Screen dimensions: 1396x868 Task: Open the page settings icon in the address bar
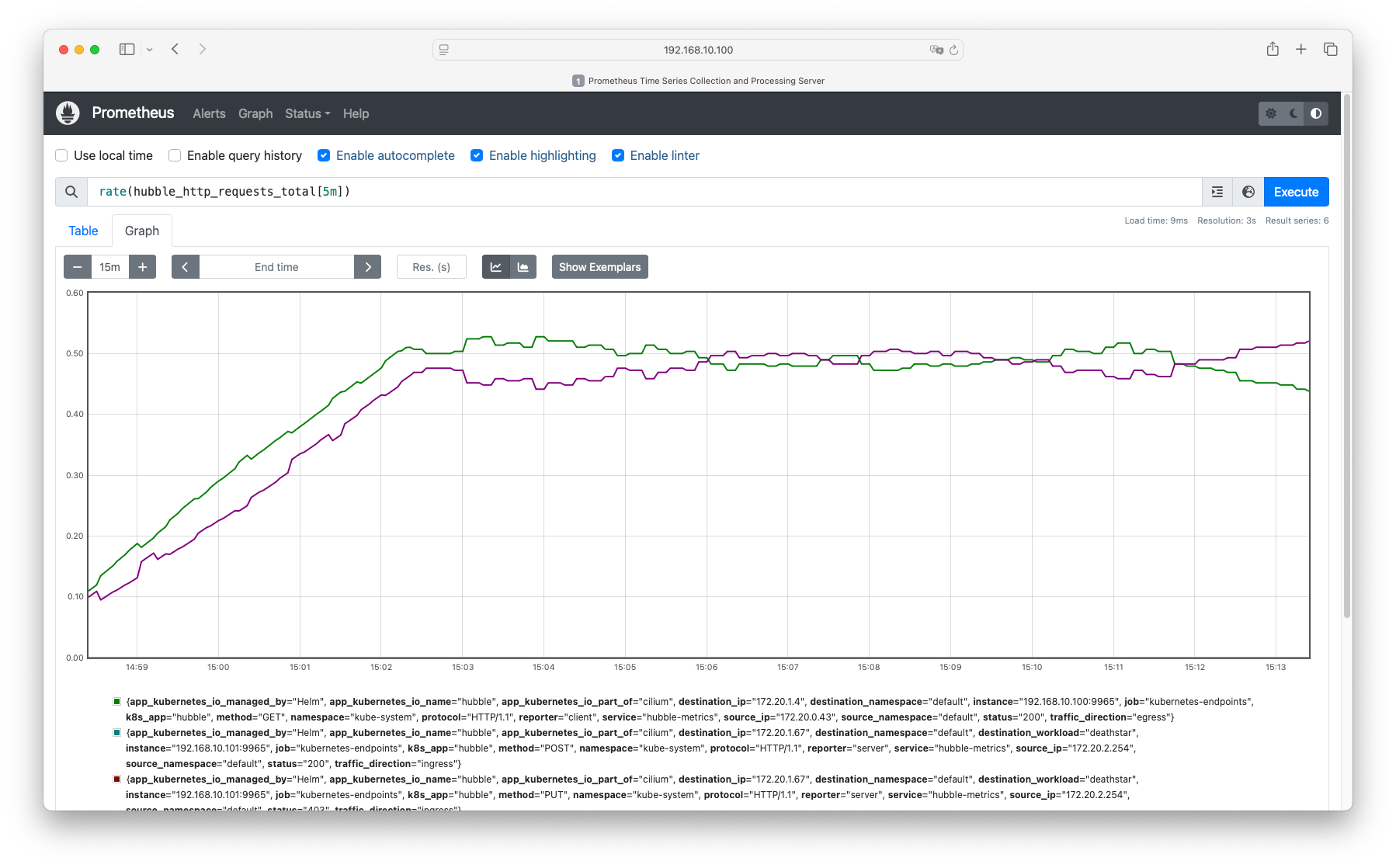[444, 50]
